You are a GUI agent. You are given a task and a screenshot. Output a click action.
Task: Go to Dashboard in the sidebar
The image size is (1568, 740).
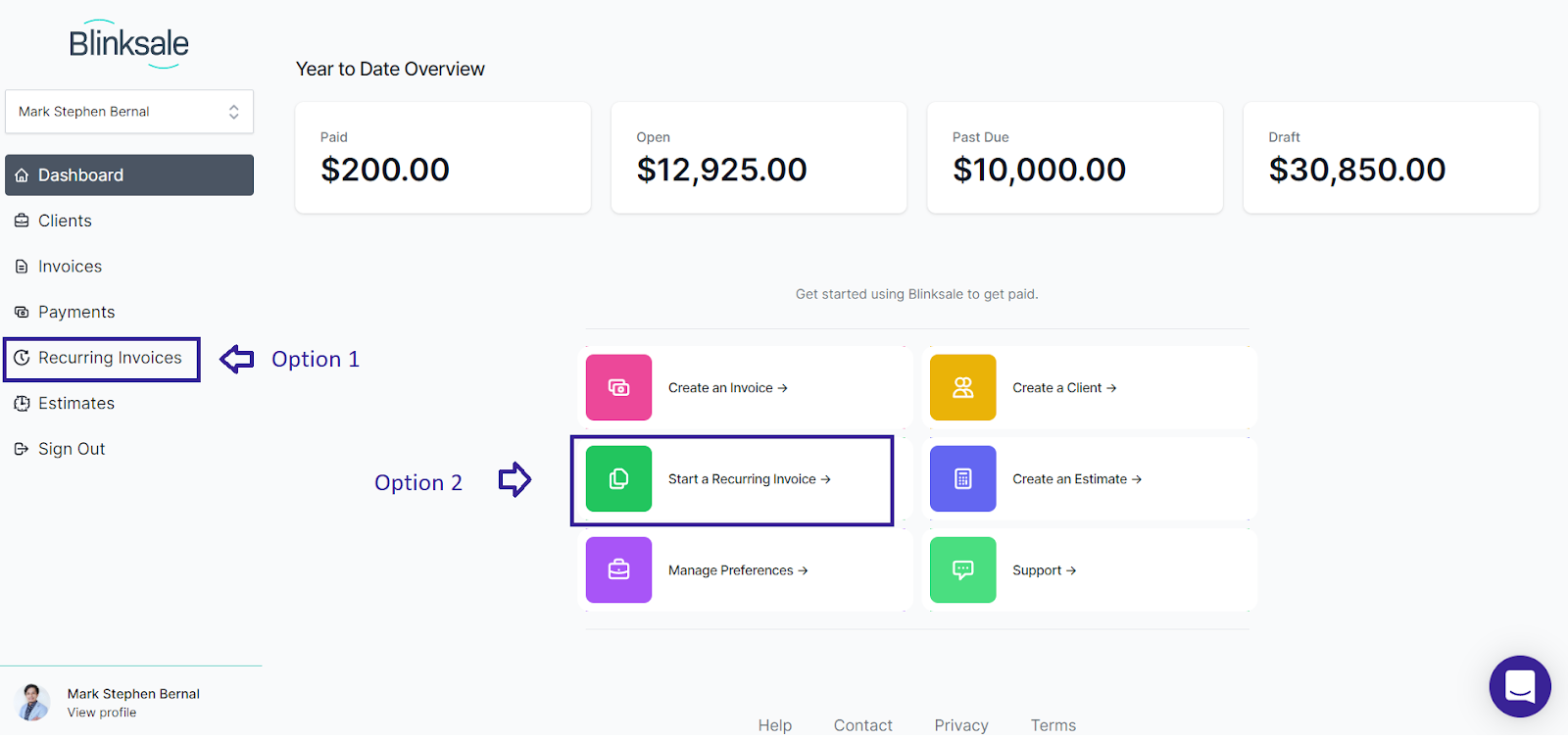click(129, 175)
